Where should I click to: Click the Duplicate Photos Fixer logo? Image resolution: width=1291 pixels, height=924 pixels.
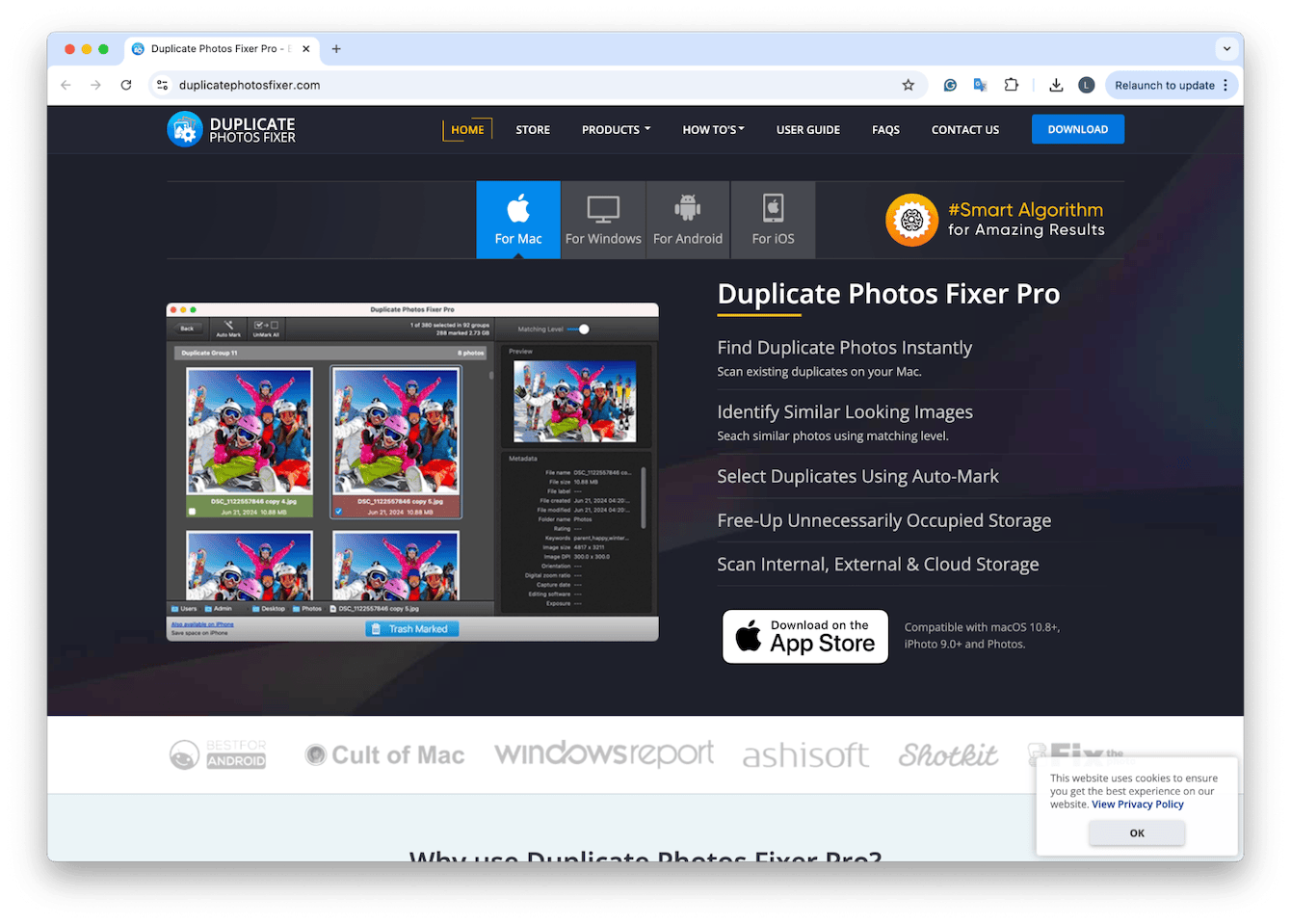pyautogui.click(x=231, y=129)
